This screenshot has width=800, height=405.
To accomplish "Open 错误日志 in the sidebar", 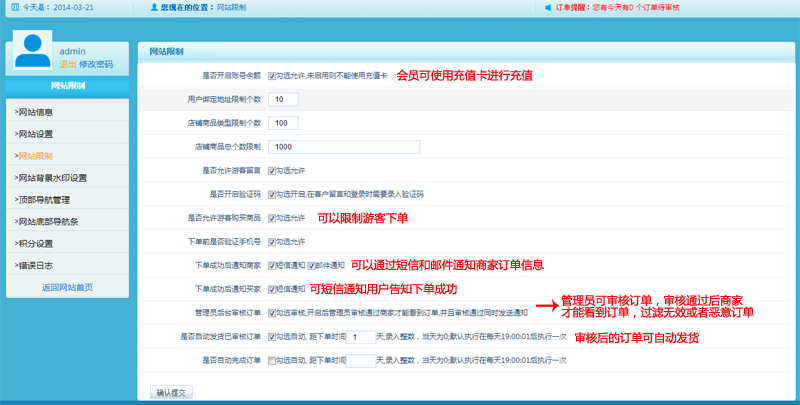I will click(40, 265).
